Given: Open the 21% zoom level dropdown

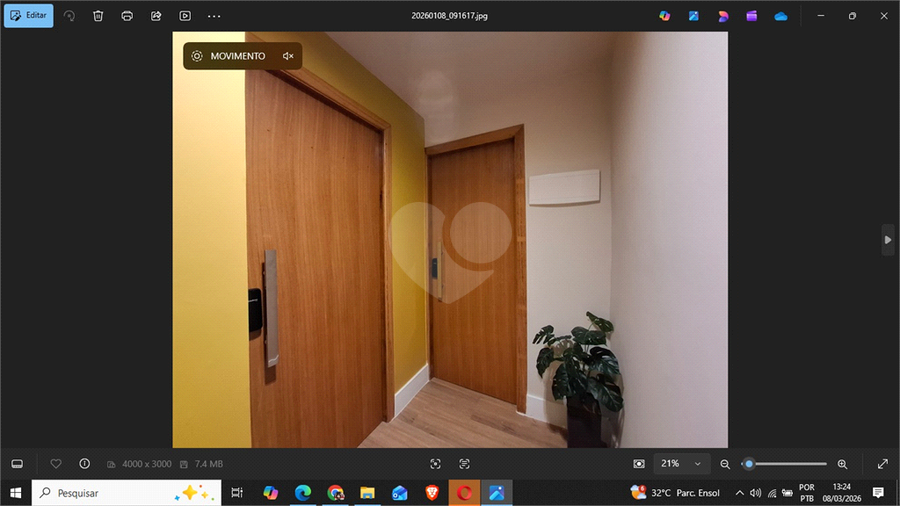Looking at the screenshot, I should pyautogui.click(x=682, y=464).
